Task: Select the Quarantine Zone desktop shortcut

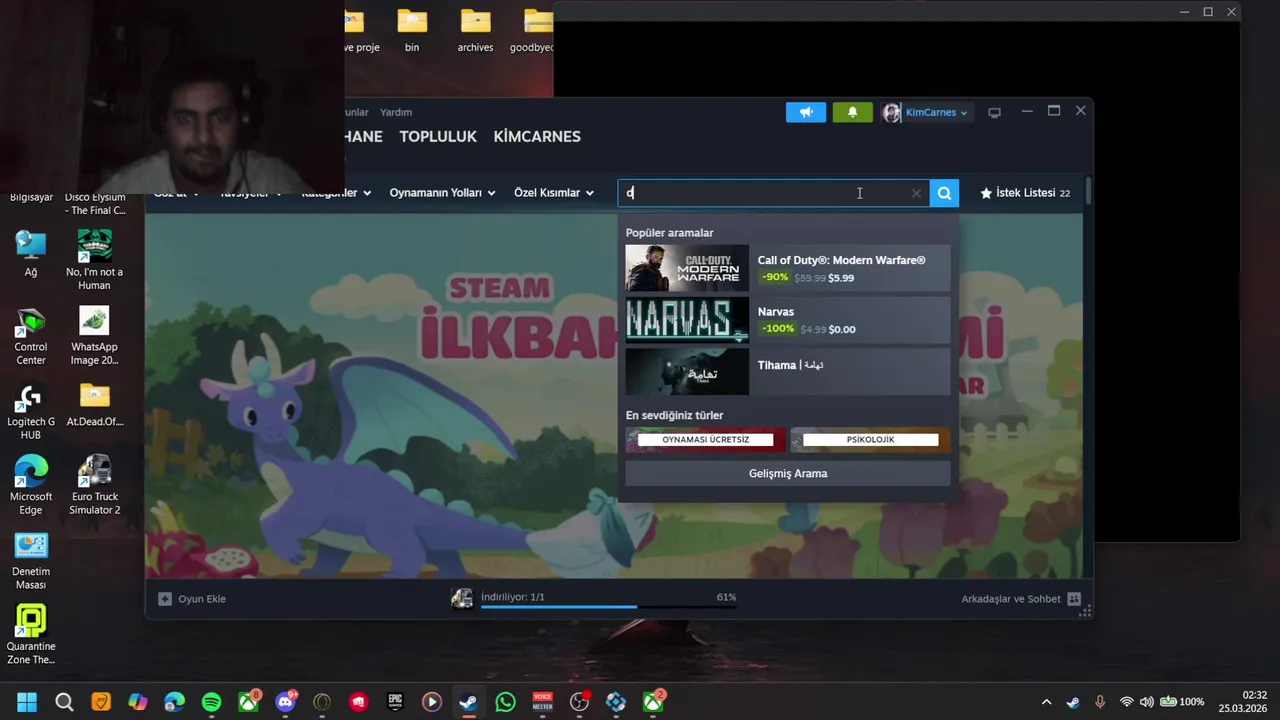Action: click(x=31, y=635)
